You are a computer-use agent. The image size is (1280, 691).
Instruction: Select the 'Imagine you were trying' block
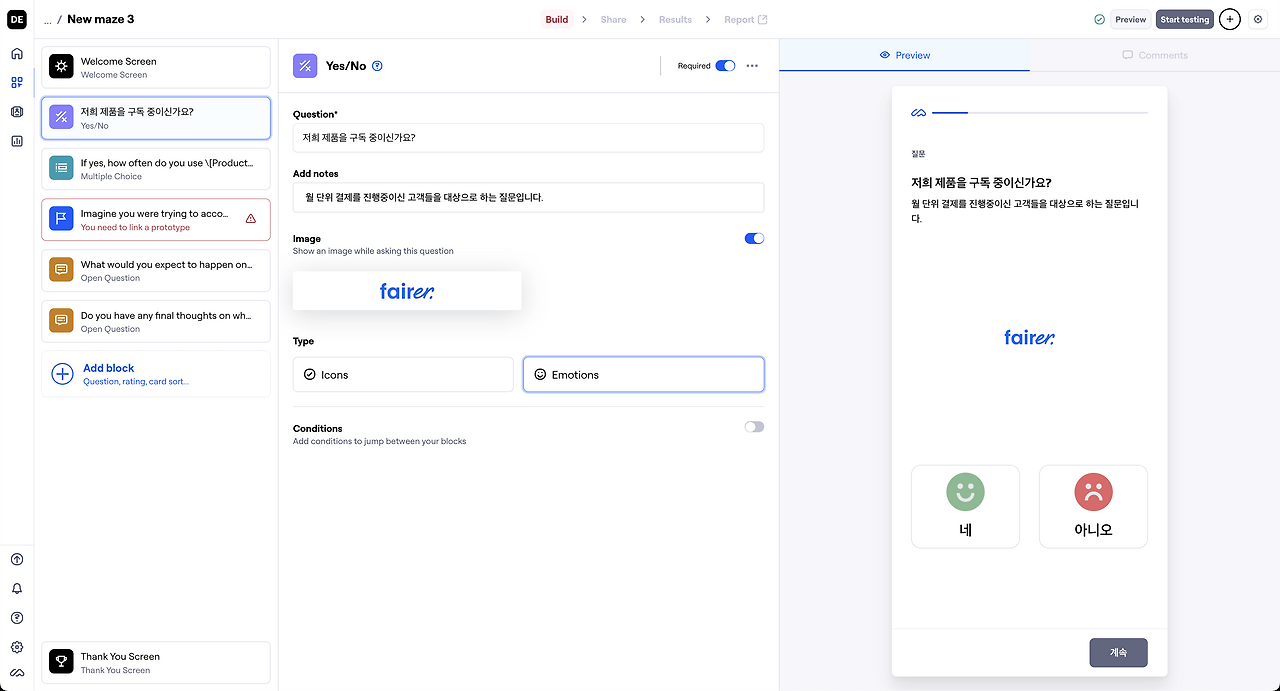156,220
